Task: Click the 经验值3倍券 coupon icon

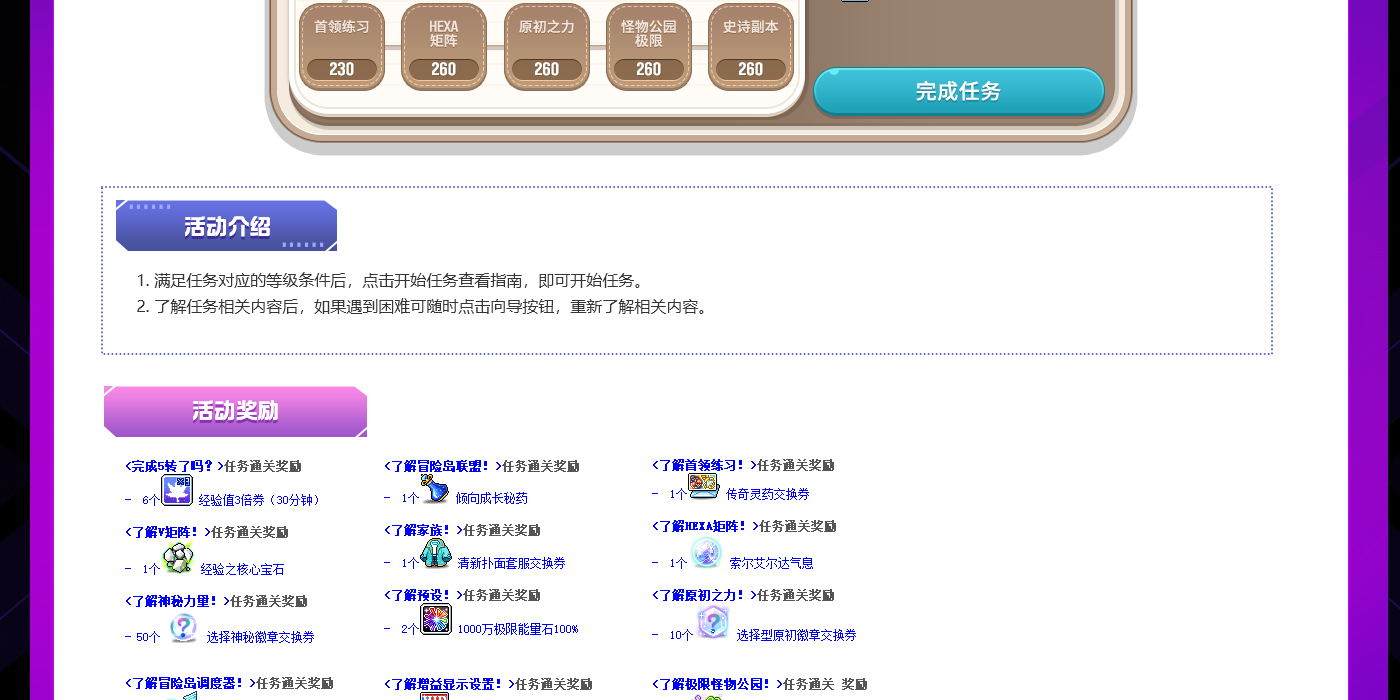Action: pyautogui.click(x=177, y=490)
